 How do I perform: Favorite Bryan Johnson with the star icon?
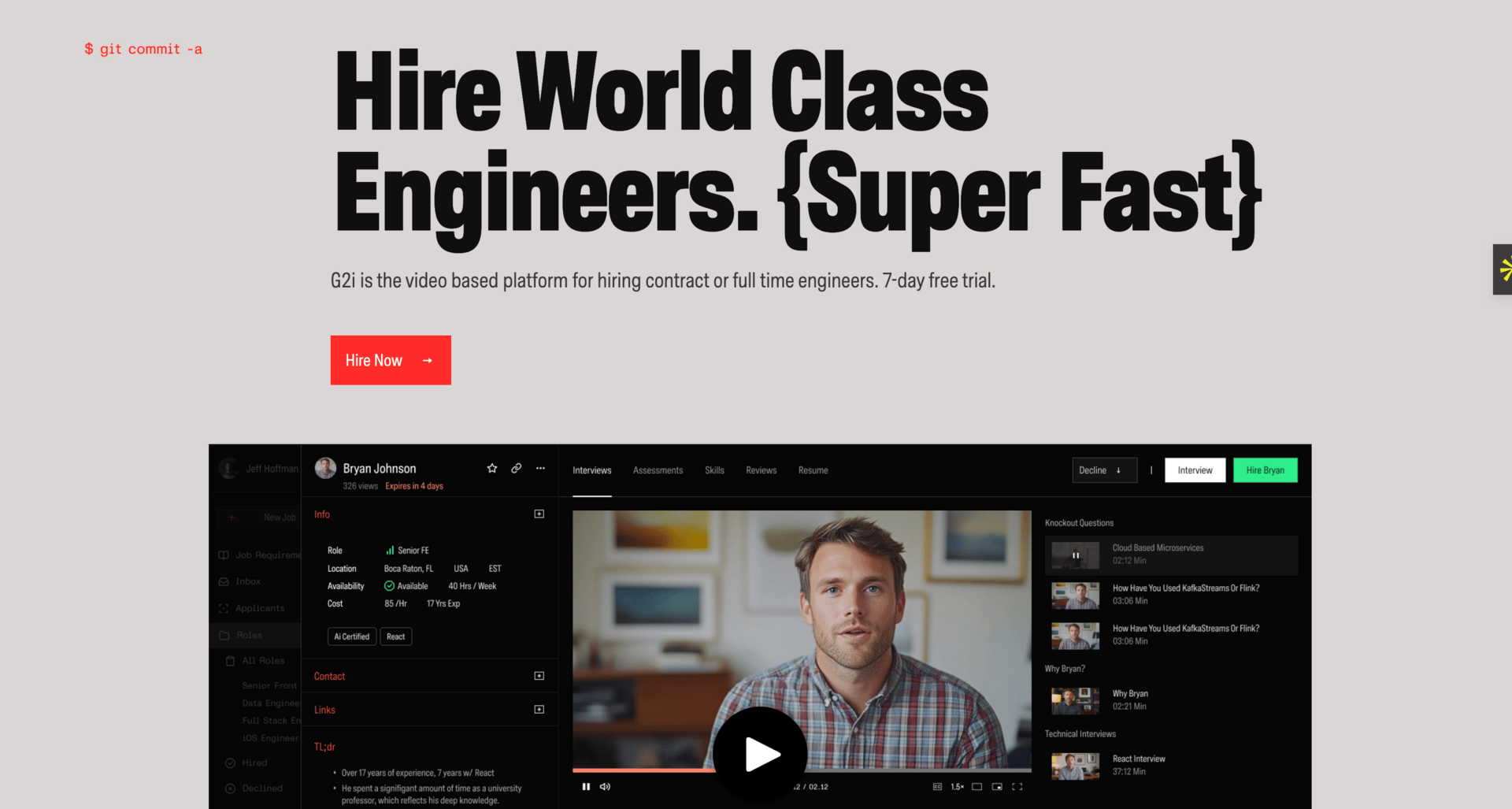click(x=492, y=468)
